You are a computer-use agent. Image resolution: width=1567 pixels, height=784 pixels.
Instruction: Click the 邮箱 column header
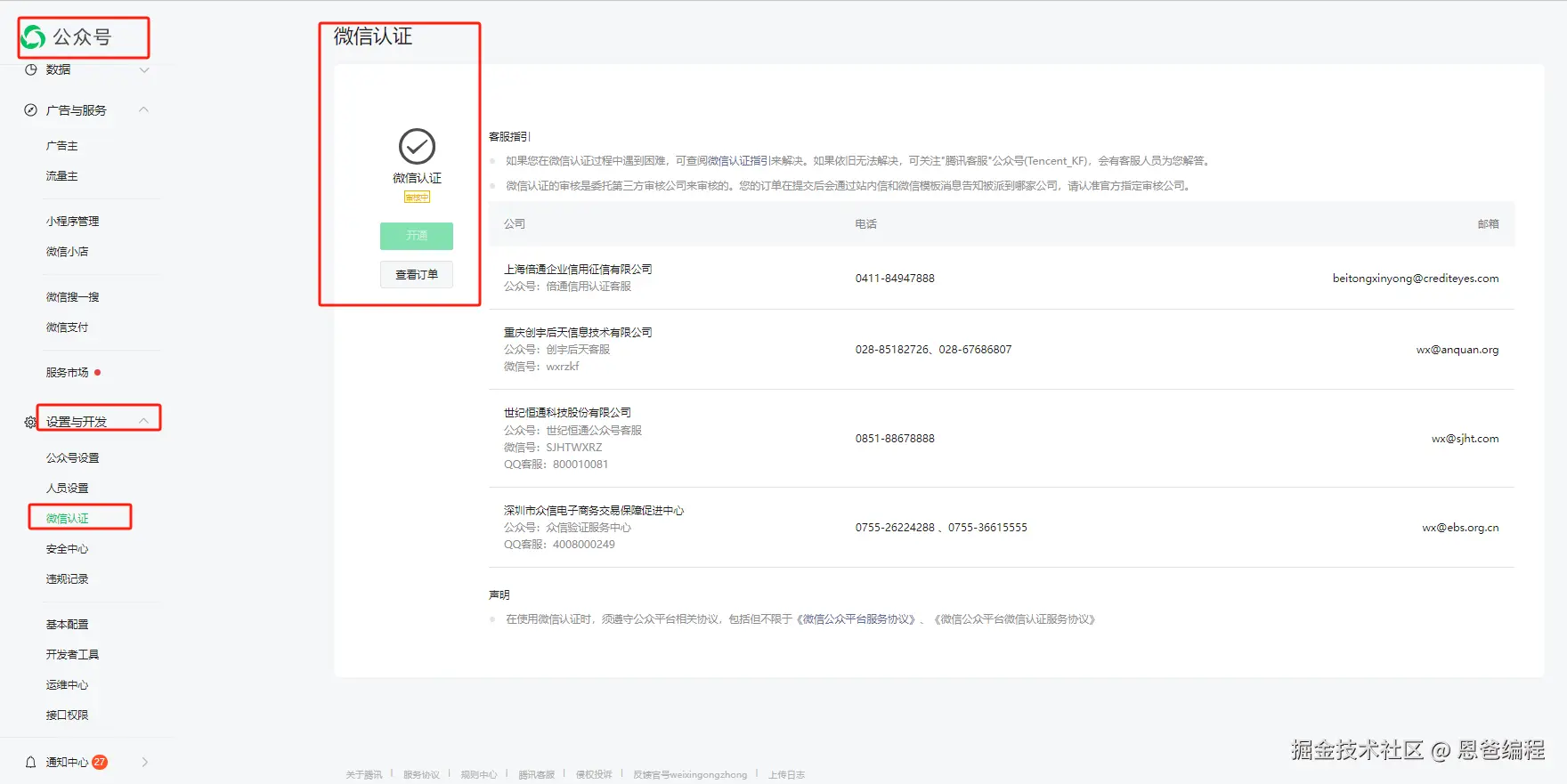(x=1489, y=224)
